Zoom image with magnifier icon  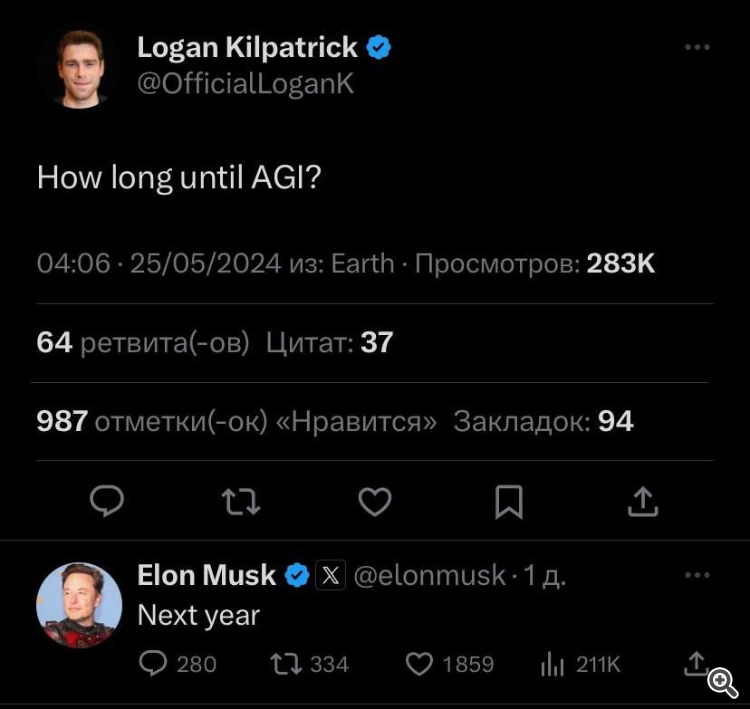722,682
